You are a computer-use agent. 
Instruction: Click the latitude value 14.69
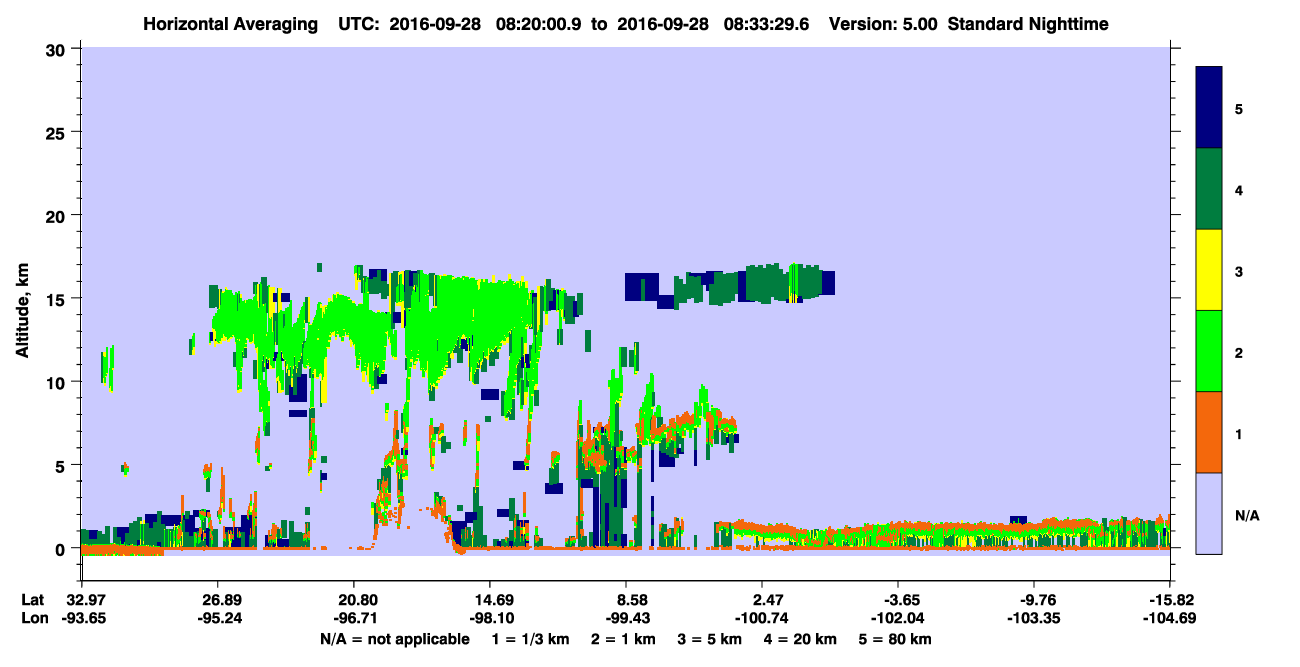click(490, 600)
